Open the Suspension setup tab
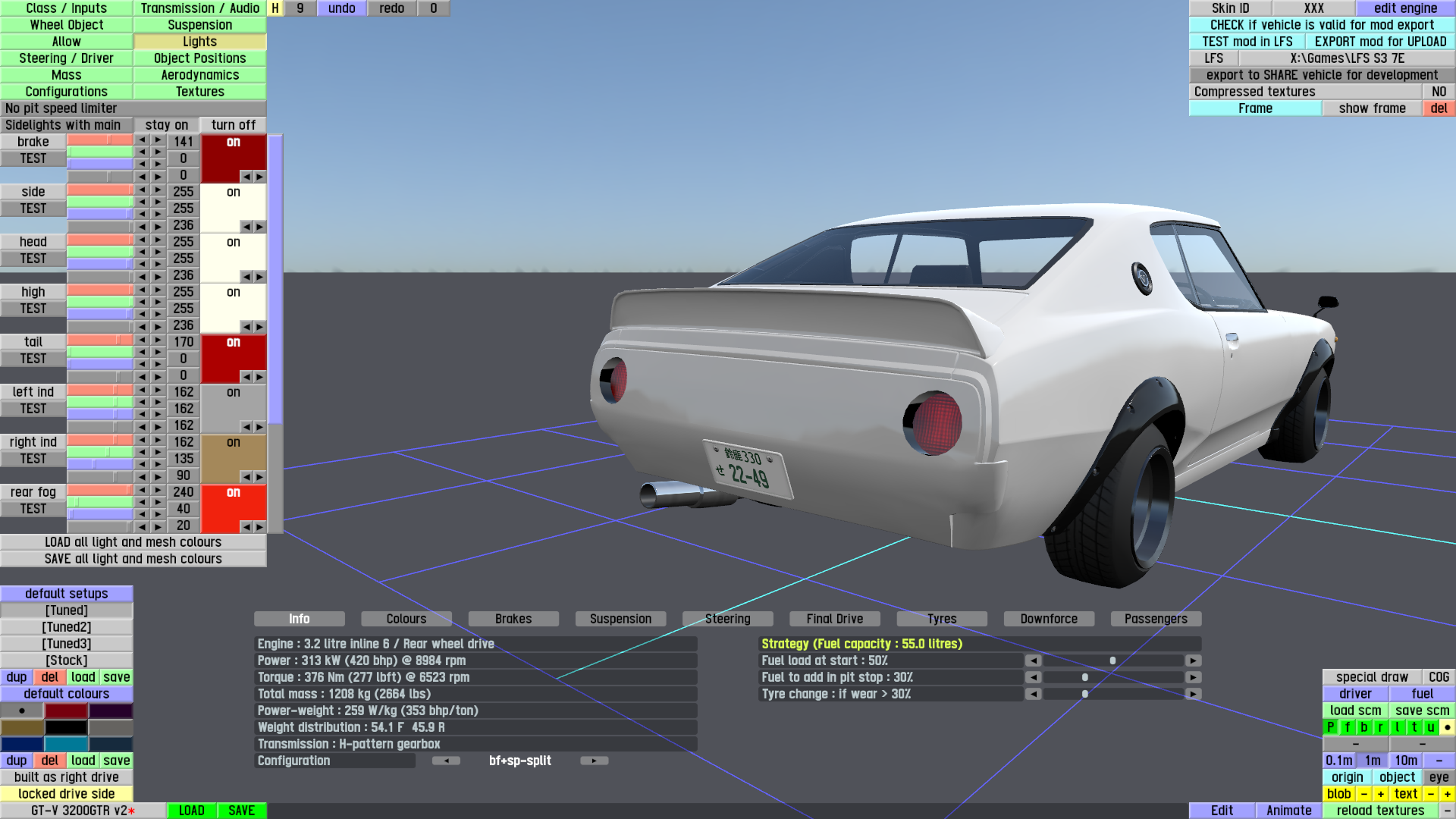 coord(620,619)
